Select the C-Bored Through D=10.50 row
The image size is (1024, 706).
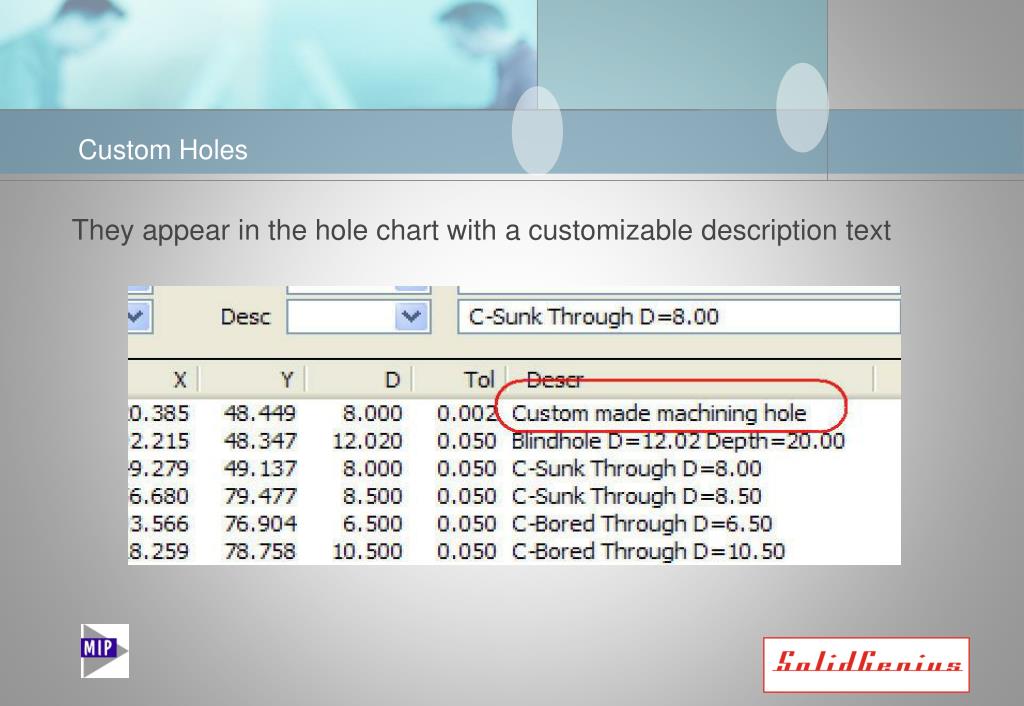coord(514,551)
